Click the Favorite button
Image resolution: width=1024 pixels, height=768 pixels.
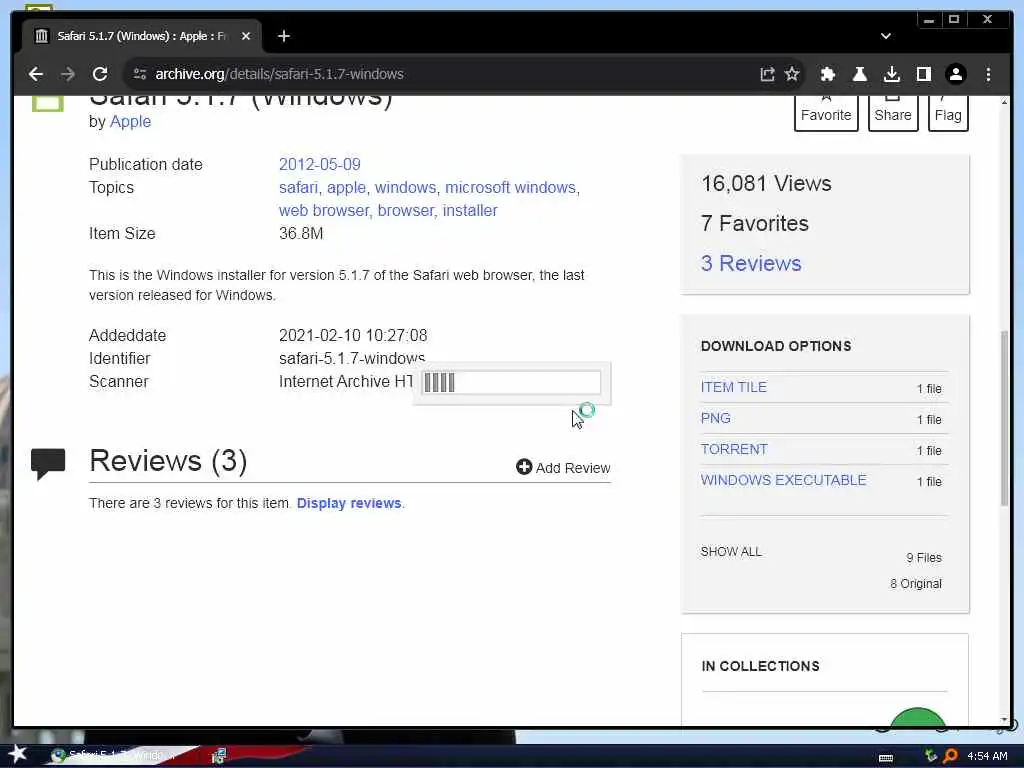pos(826,112)
